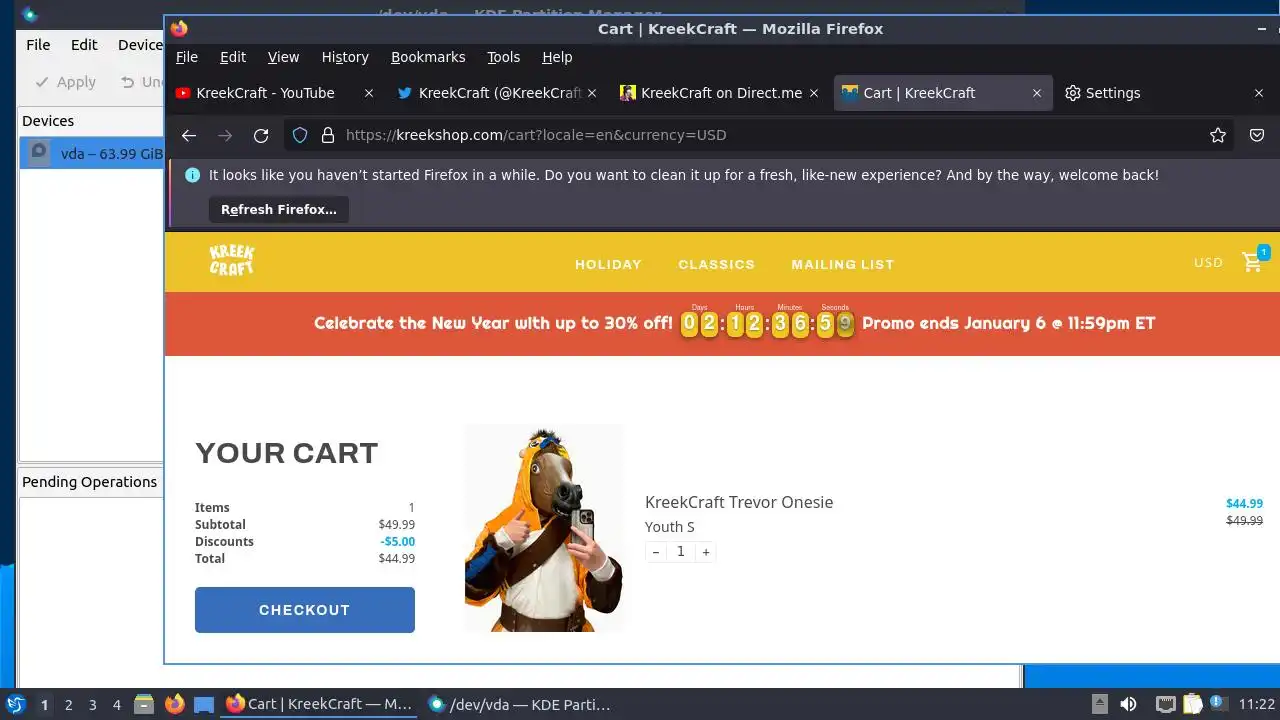
Task: Show site security padlock info
Action: (x=327, y=135)
